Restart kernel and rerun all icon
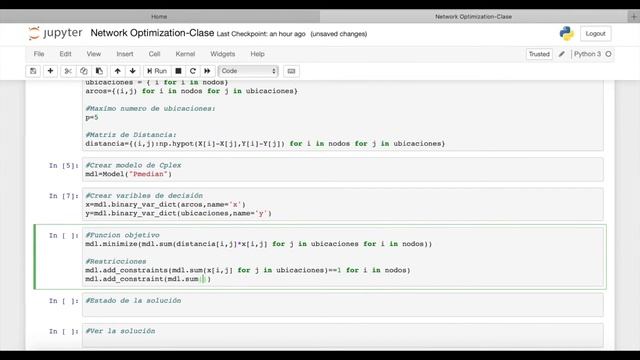The width and height of the screenshot is (640, 360). pyautogui.click(x=207, y=71)
